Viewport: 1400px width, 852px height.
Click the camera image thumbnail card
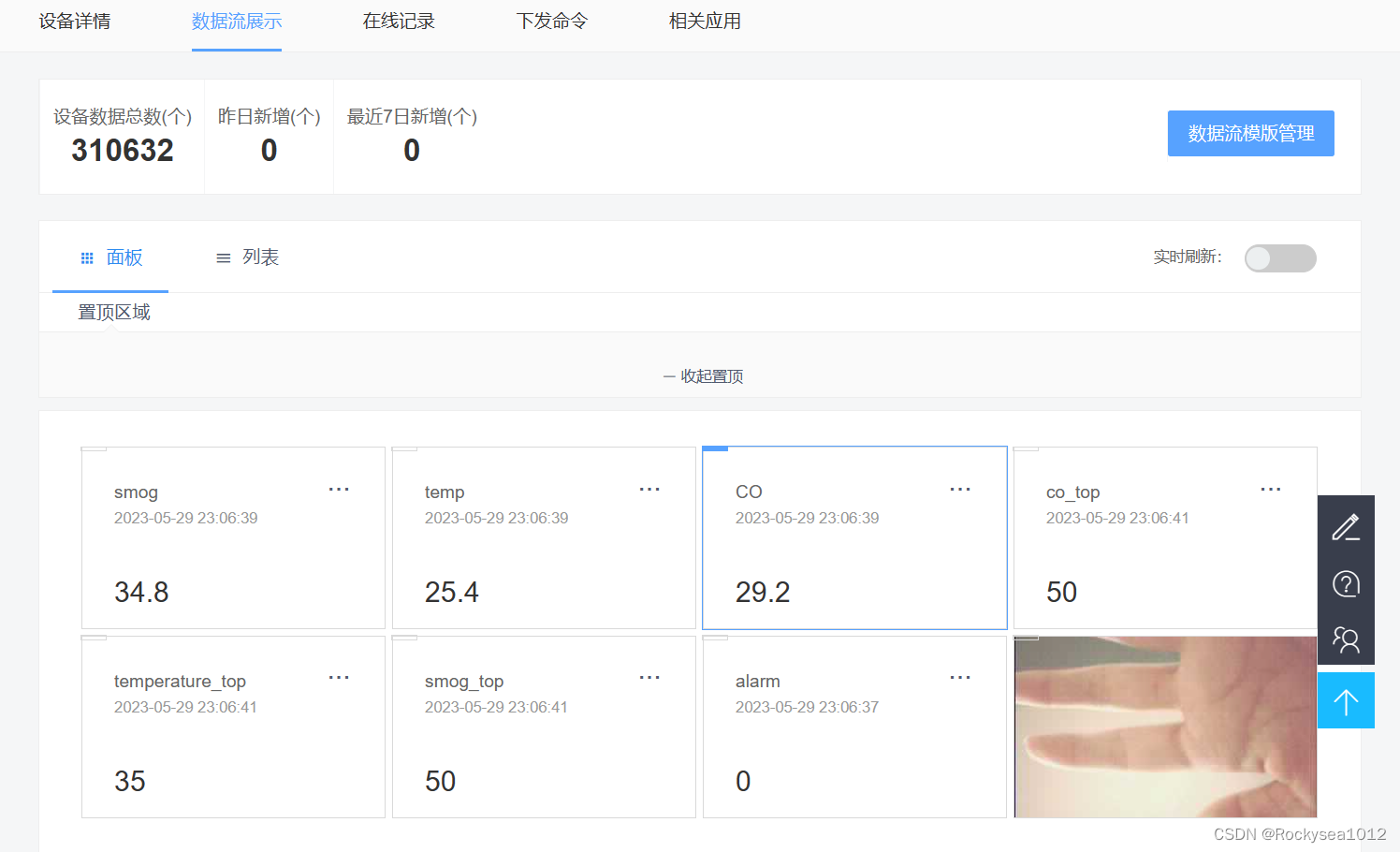[1165, 727]
